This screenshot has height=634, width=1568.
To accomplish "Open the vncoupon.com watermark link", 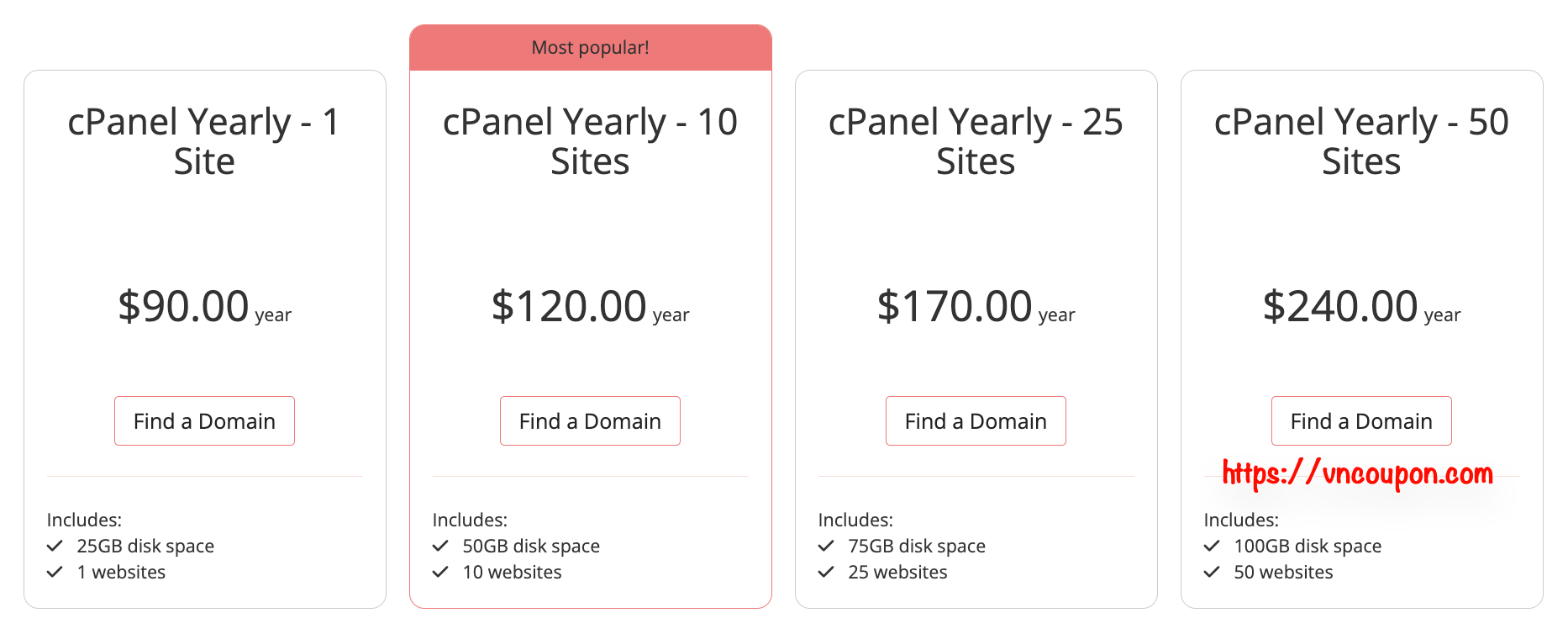I will [x=1357, y=474].
